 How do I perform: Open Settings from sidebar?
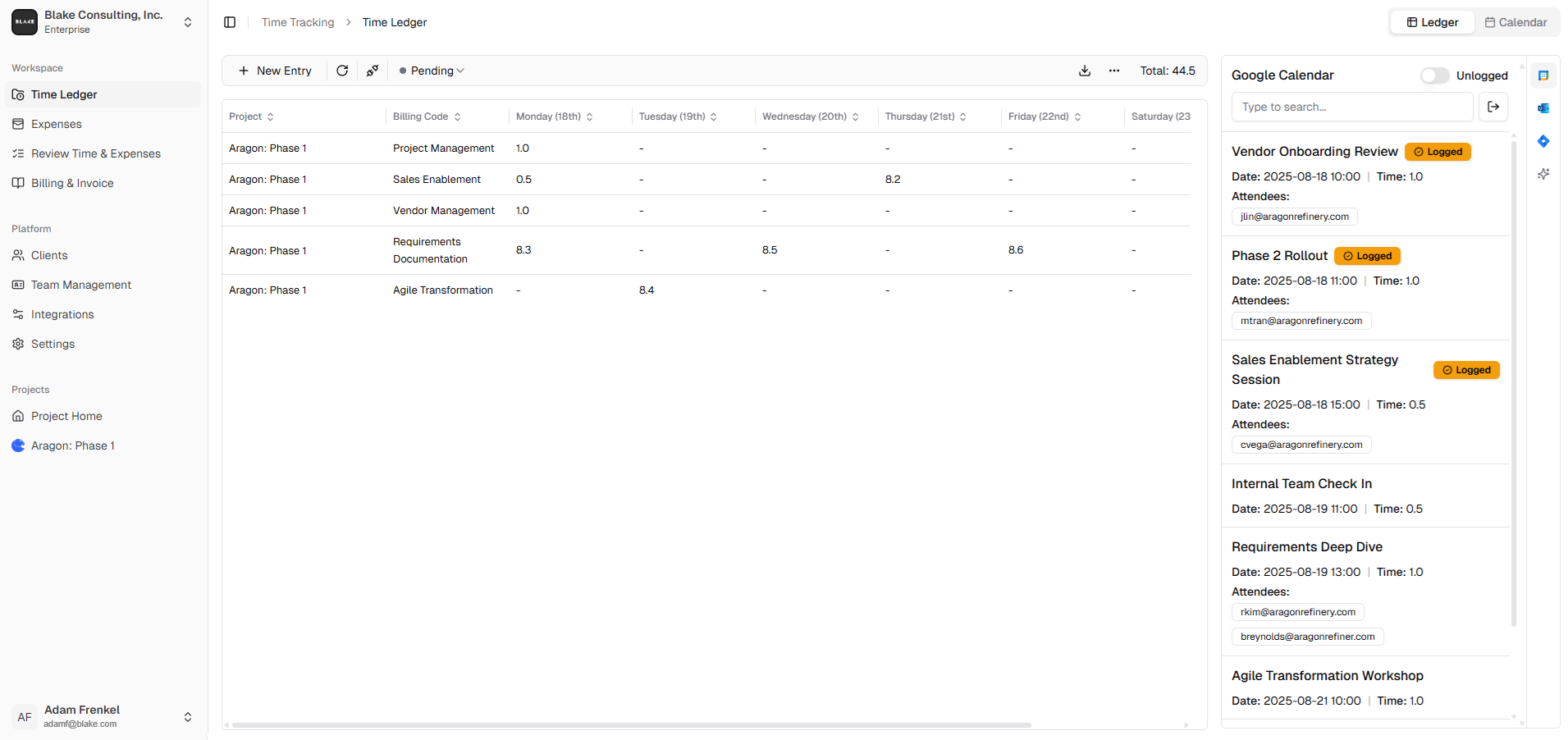(103, 344)
